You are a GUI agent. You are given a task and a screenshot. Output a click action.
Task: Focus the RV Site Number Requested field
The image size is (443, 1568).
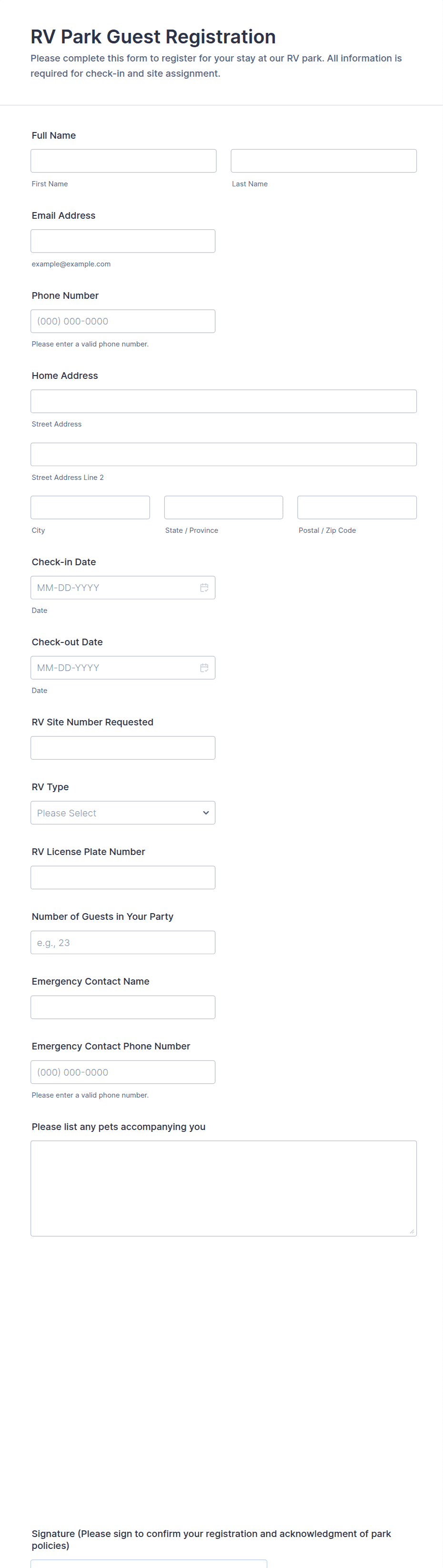click(123, 747)
